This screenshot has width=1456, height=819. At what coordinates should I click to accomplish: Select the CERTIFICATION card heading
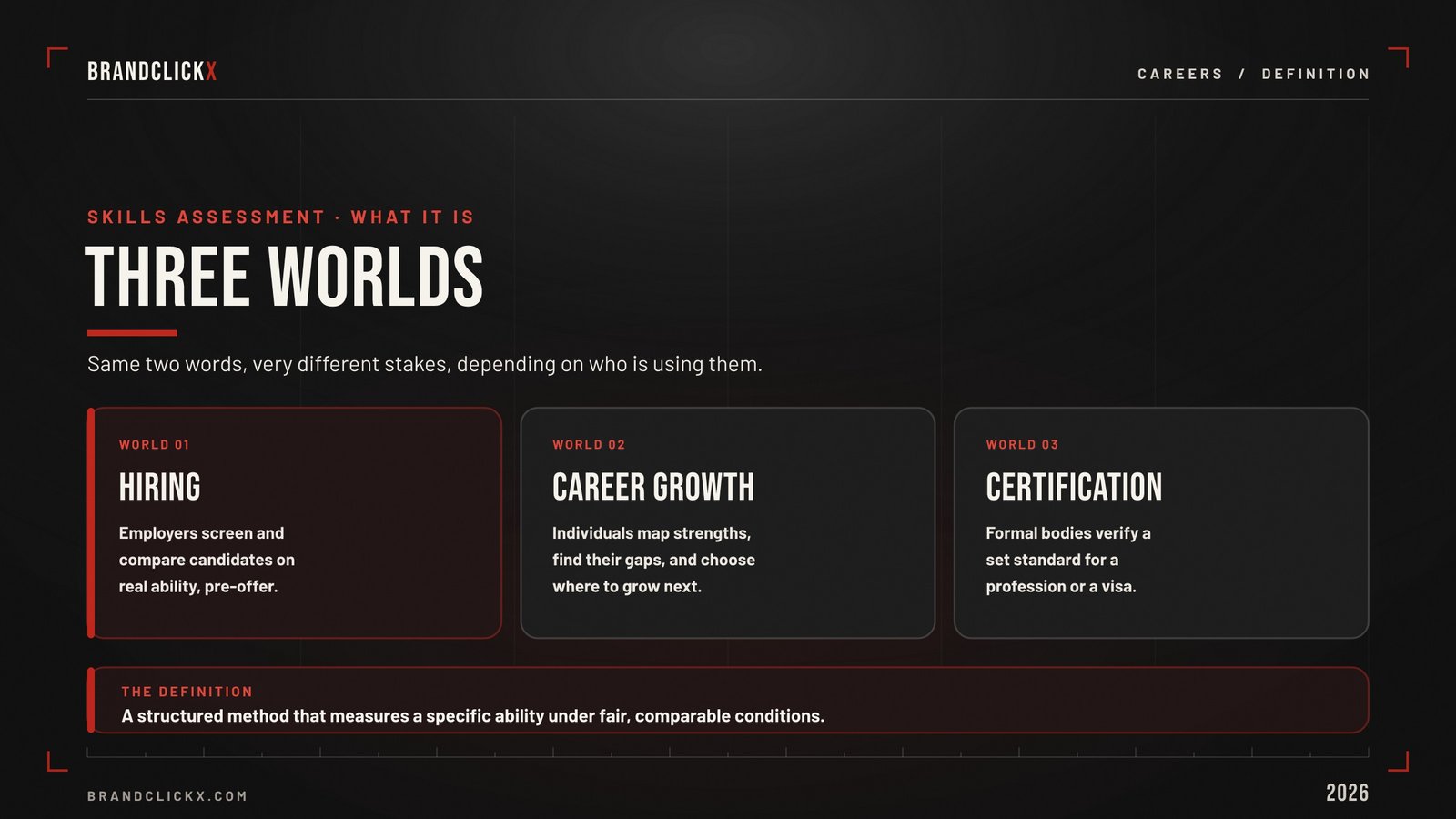1074,487
